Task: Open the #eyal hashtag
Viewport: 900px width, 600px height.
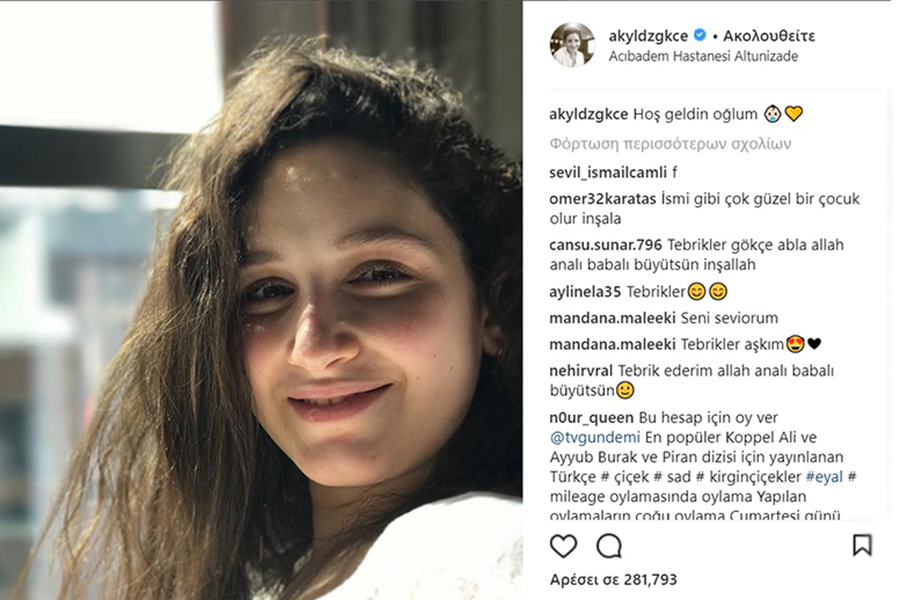Action: [x=824, y=477]
